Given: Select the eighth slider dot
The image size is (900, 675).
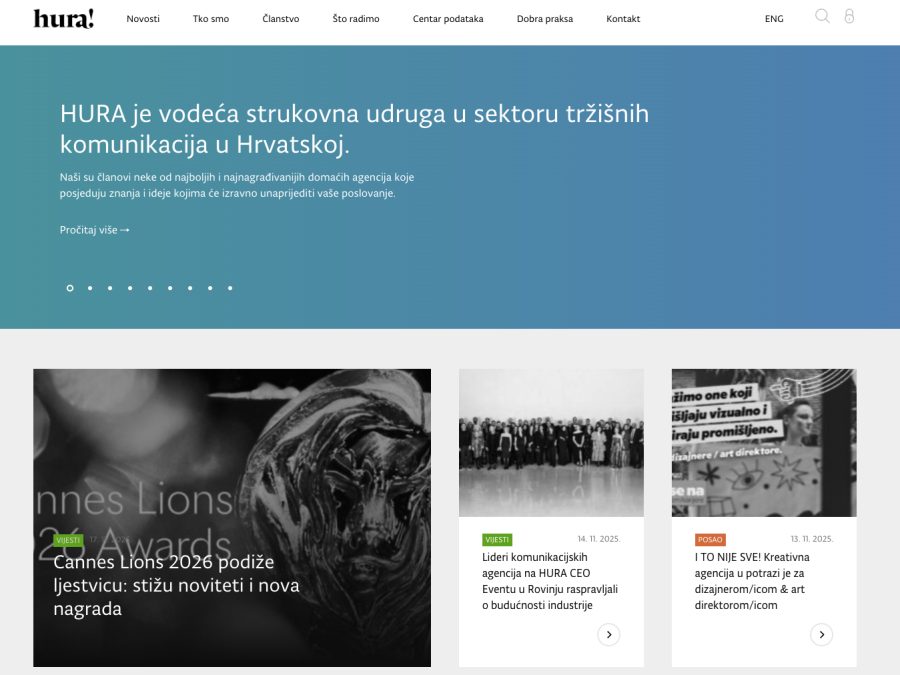Looking at the screenshot, I should tap(210, 288).
